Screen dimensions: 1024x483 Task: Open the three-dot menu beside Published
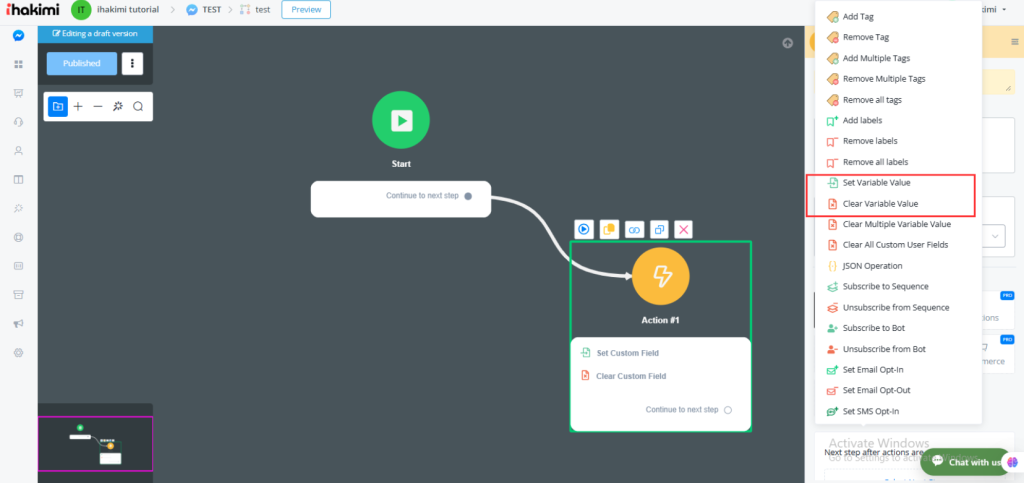click(133, 63)
